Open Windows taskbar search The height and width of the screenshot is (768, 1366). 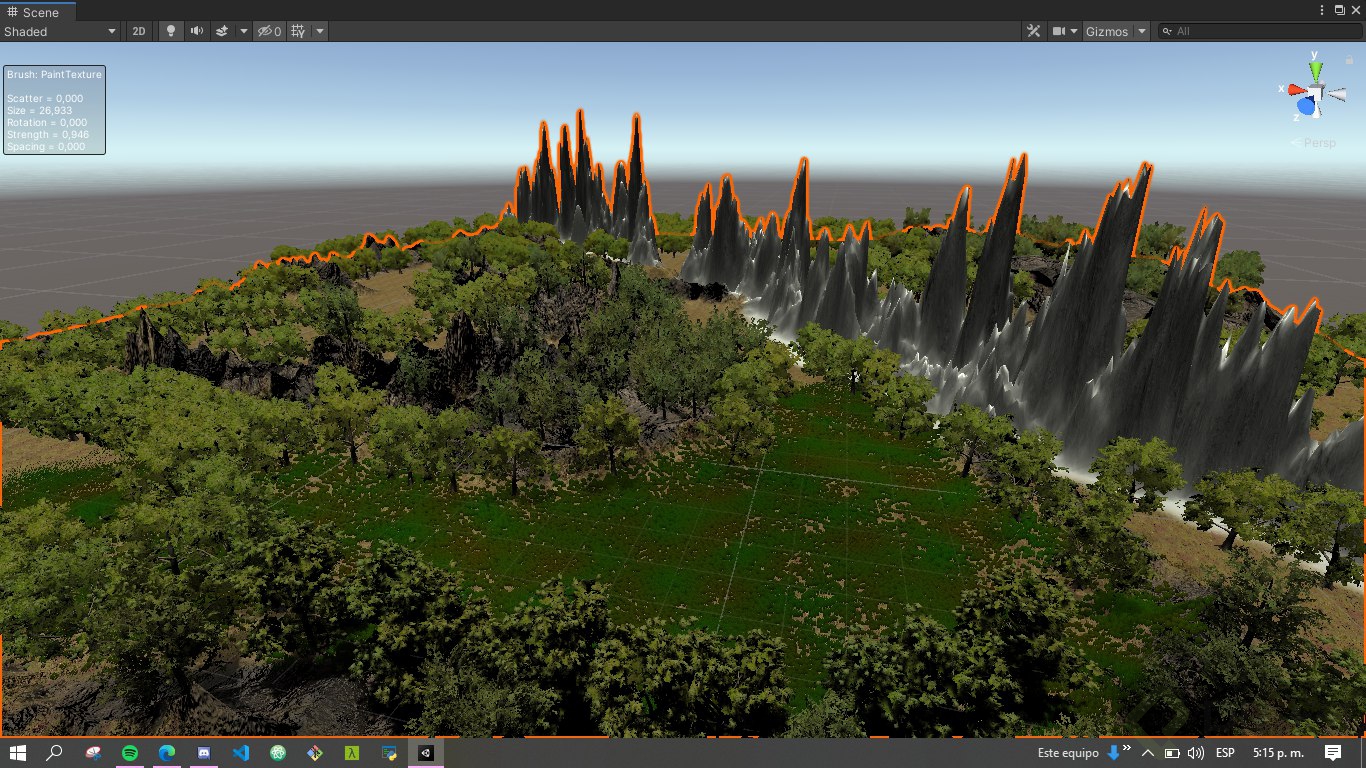(x=55, y=753)
